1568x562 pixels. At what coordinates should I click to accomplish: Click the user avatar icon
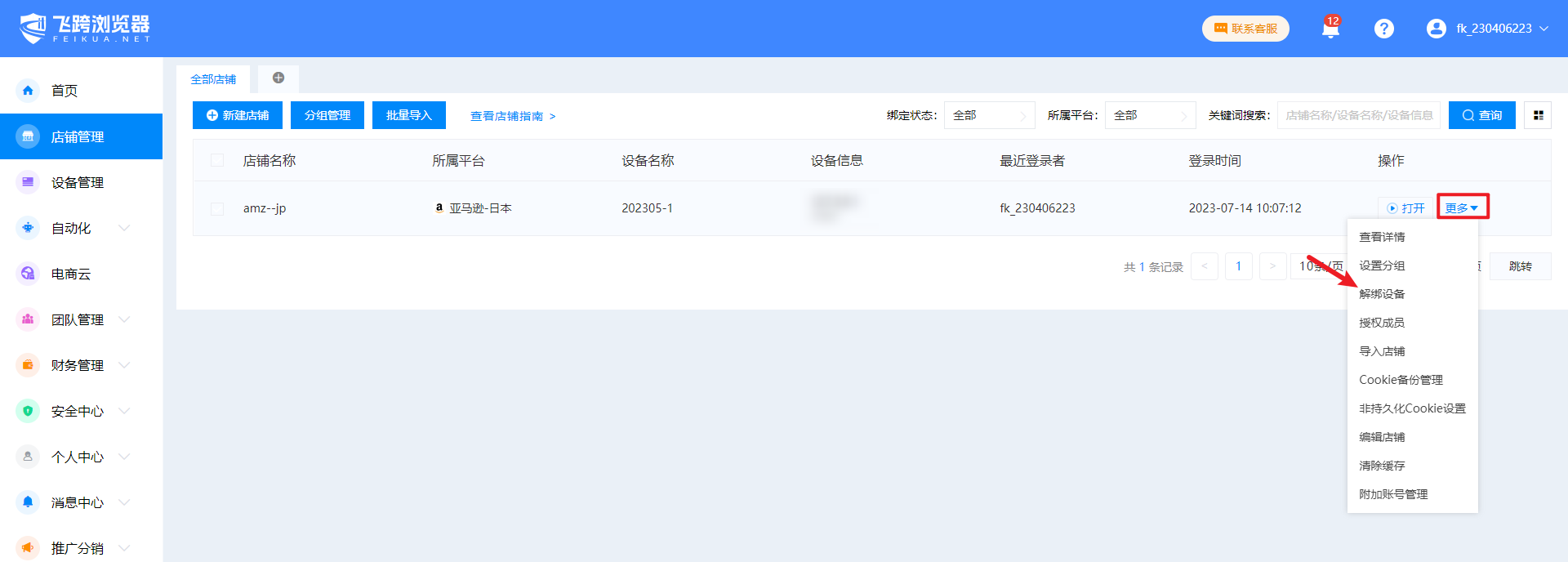[x=1436, y=29]
